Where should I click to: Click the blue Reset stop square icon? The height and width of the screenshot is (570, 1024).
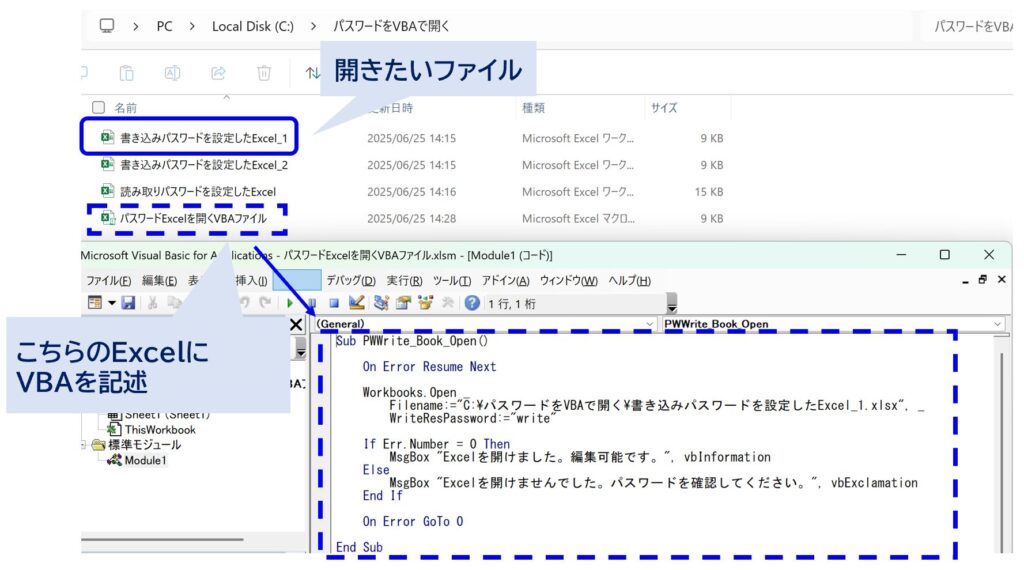click(334, 303)
